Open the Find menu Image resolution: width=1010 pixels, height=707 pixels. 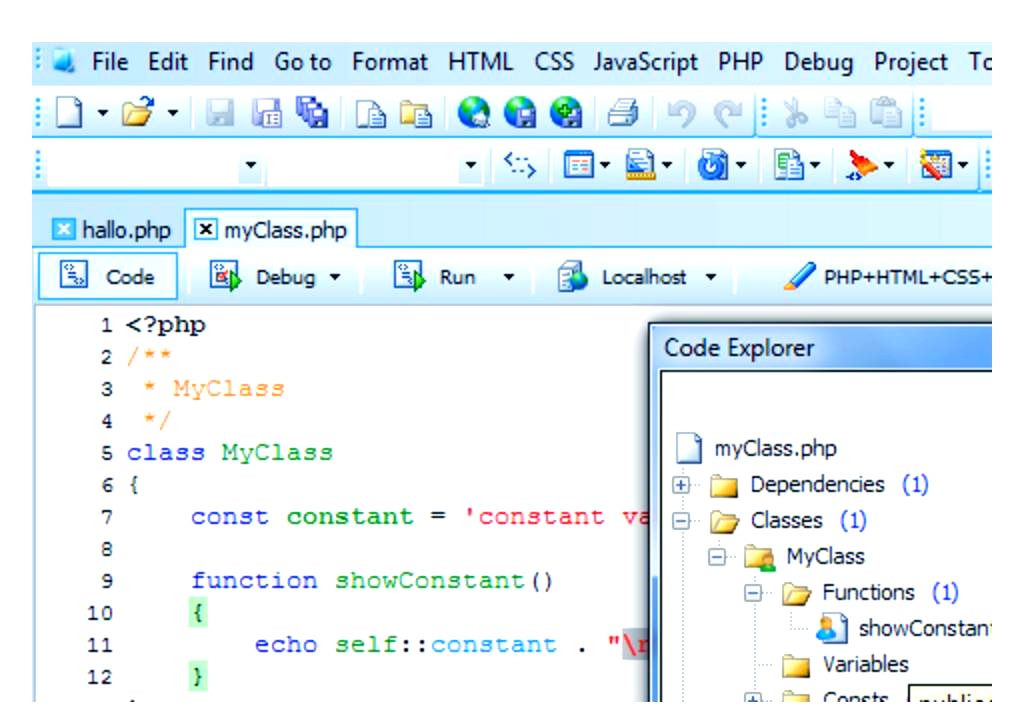[x=230, y=62]
